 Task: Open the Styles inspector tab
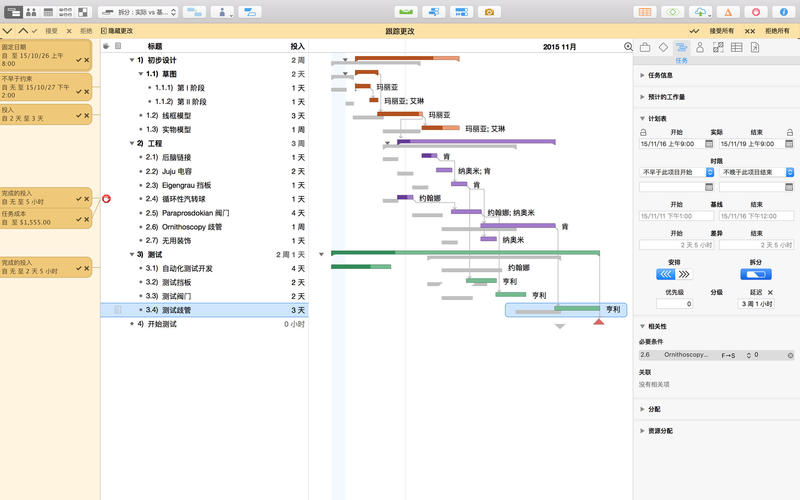click(x=718, y=47)
